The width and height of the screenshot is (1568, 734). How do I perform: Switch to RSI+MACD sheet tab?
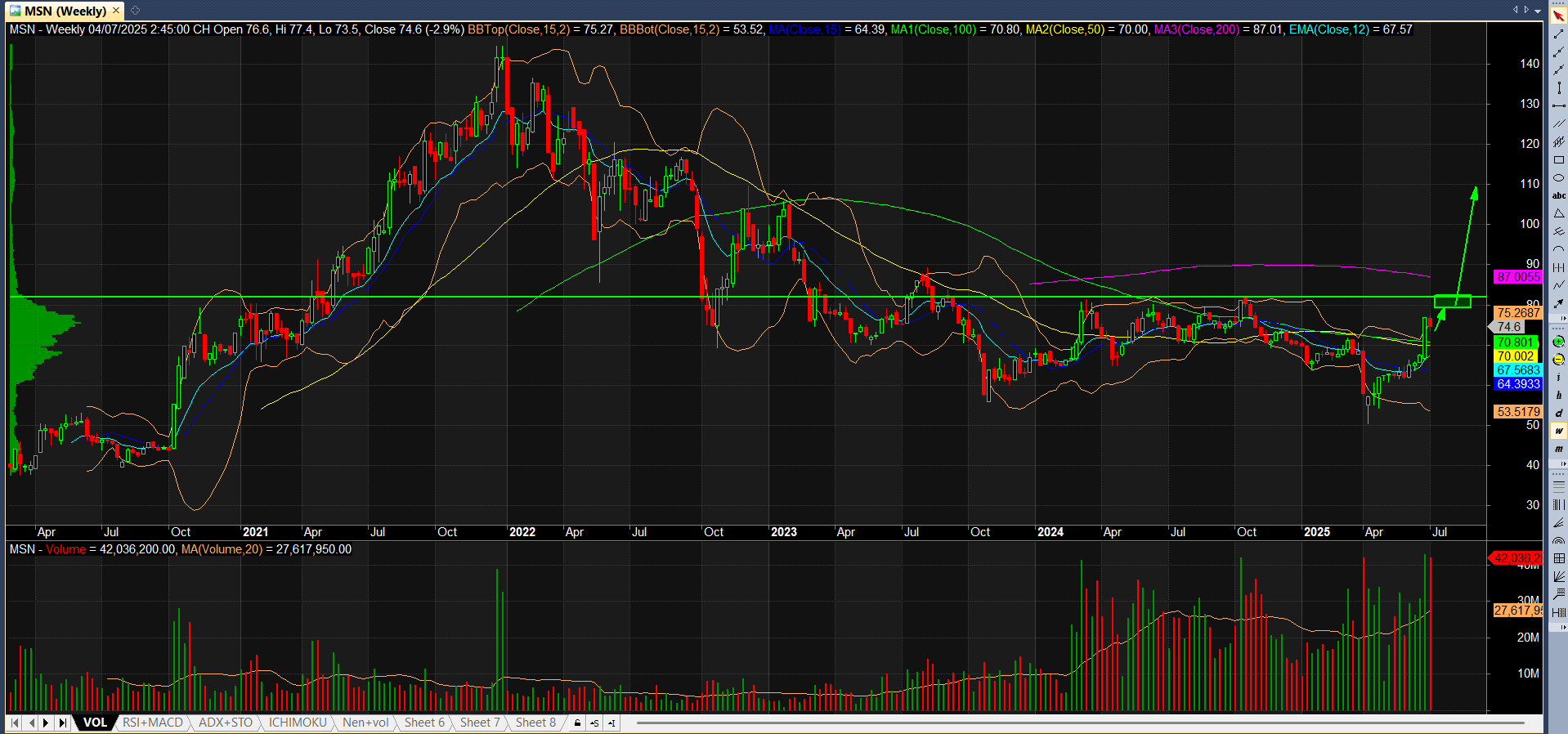tap(153, 723)
